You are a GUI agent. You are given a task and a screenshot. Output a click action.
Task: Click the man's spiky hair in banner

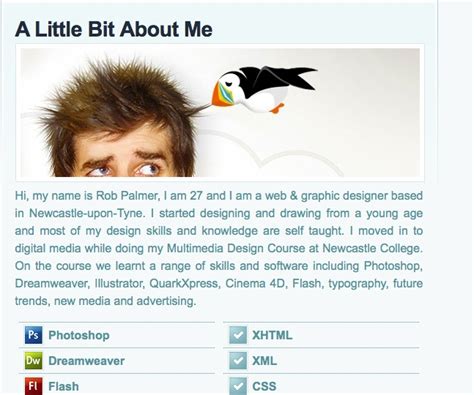click(x=117, y=97)
